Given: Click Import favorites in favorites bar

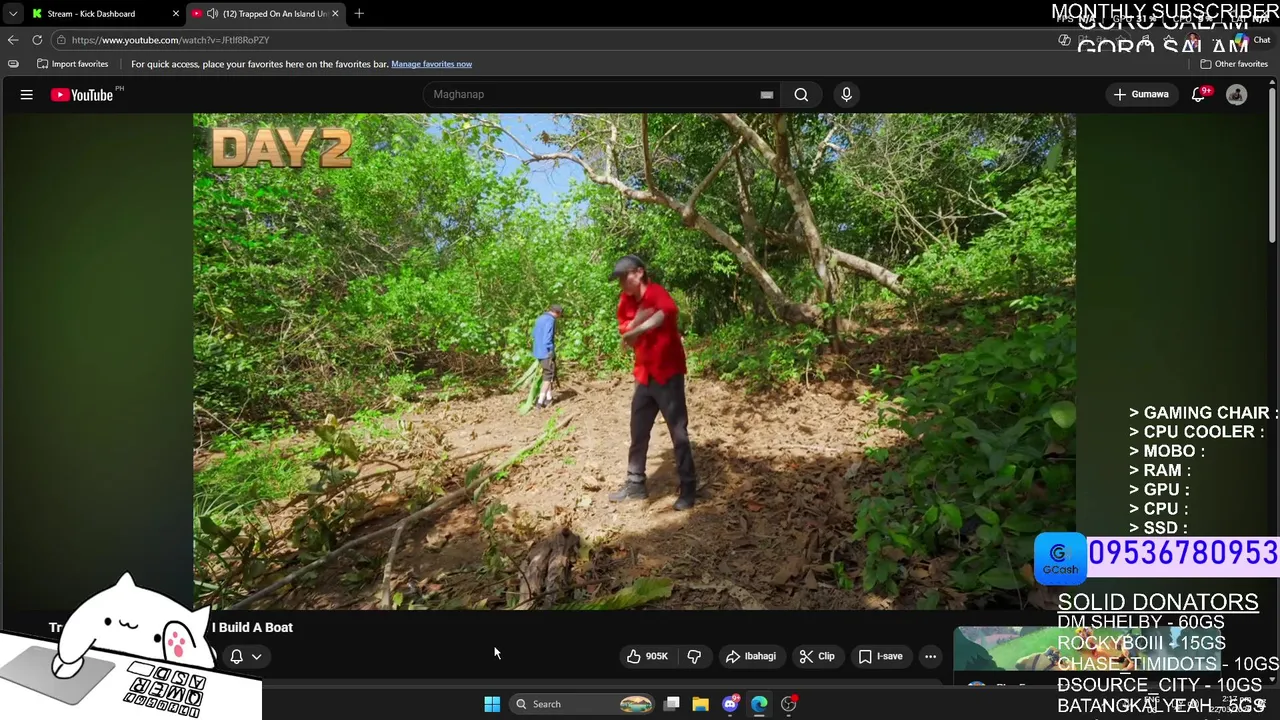Looking at the screenshot, I should coord(72,64).
